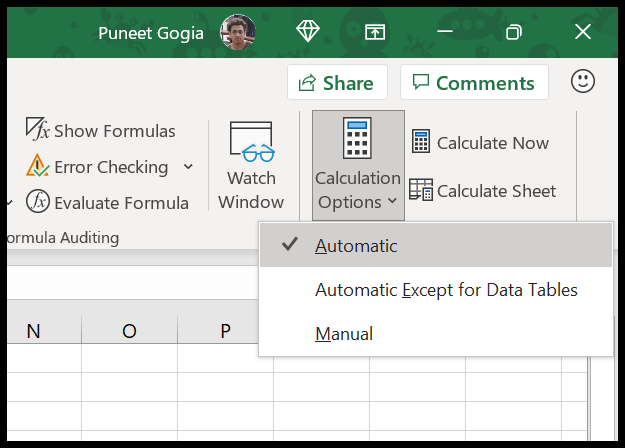This screenshot has height=448, width=625.
Task: Click the Error Checking warning icon
Action: click(x=37, y=166)
